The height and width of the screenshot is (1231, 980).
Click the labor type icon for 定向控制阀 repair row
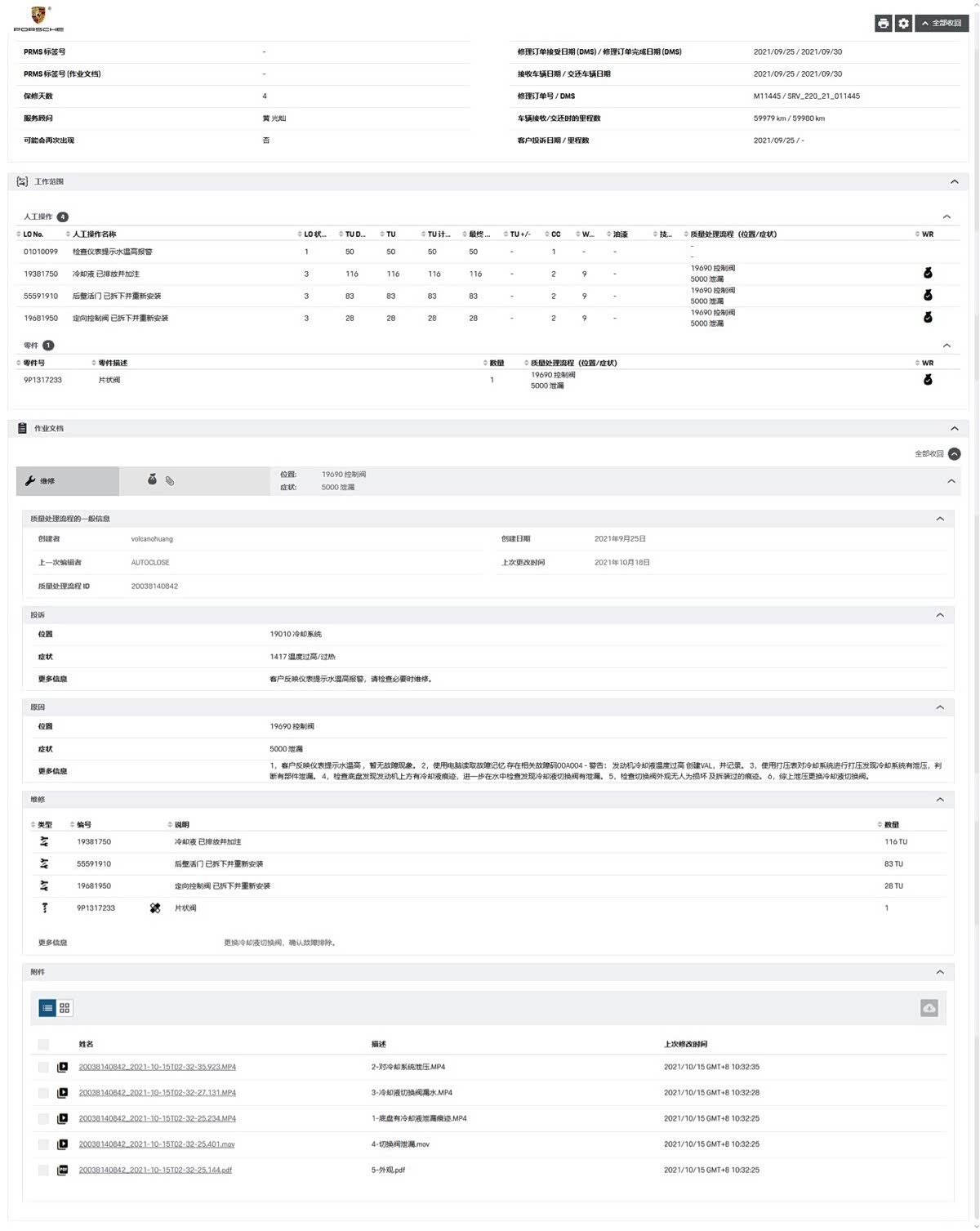(44, 885)
